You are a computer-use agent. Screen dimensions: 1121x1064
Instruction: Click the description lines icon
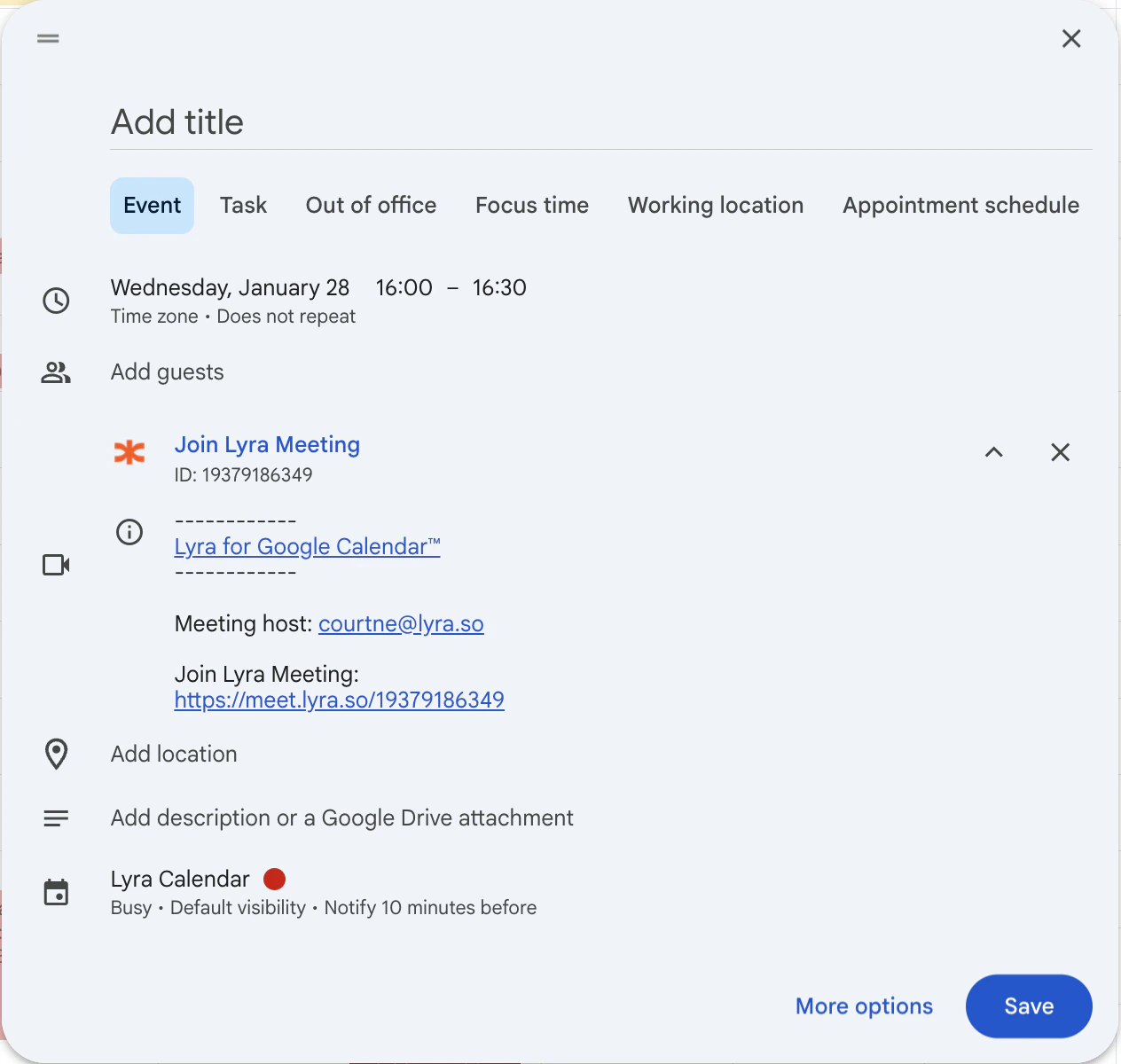coord(56,818)
